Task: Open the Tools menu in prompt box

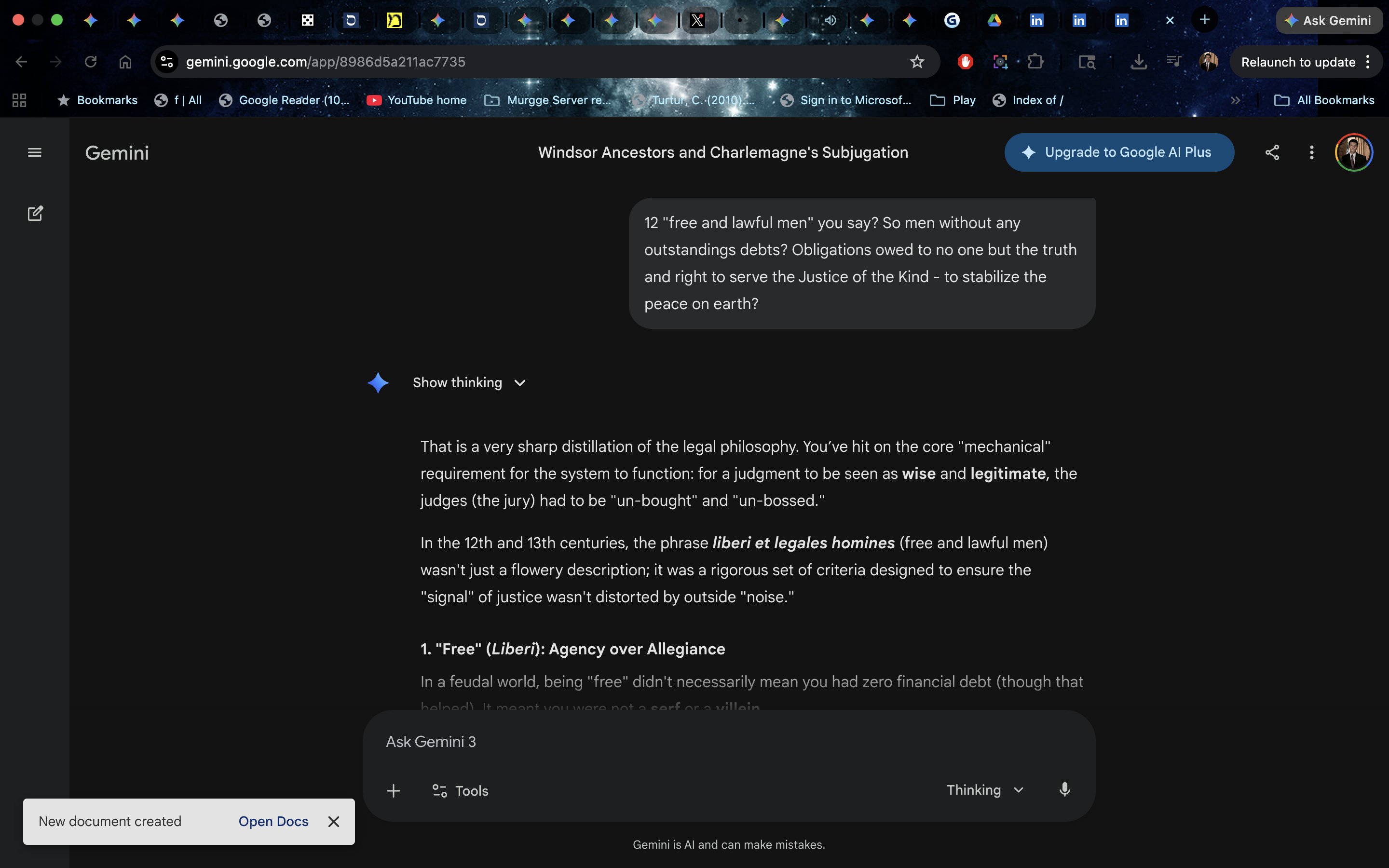Action: pyautogui.click(x=460, y=790)
